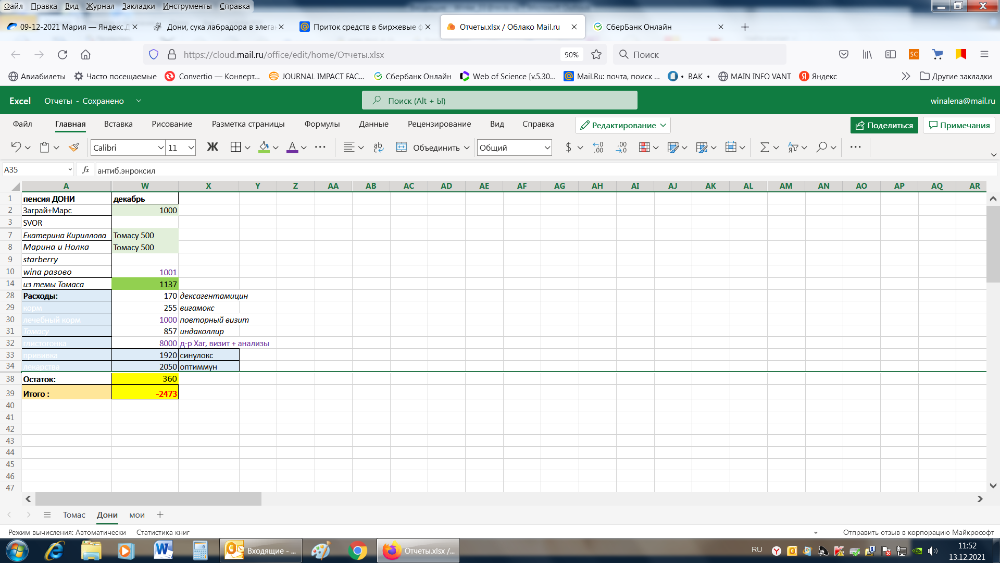The width and height of the screenshot is (1000, 563).
Task: Click the fx insert function icon
Action: pyautogui.click(x=85, y=170)
